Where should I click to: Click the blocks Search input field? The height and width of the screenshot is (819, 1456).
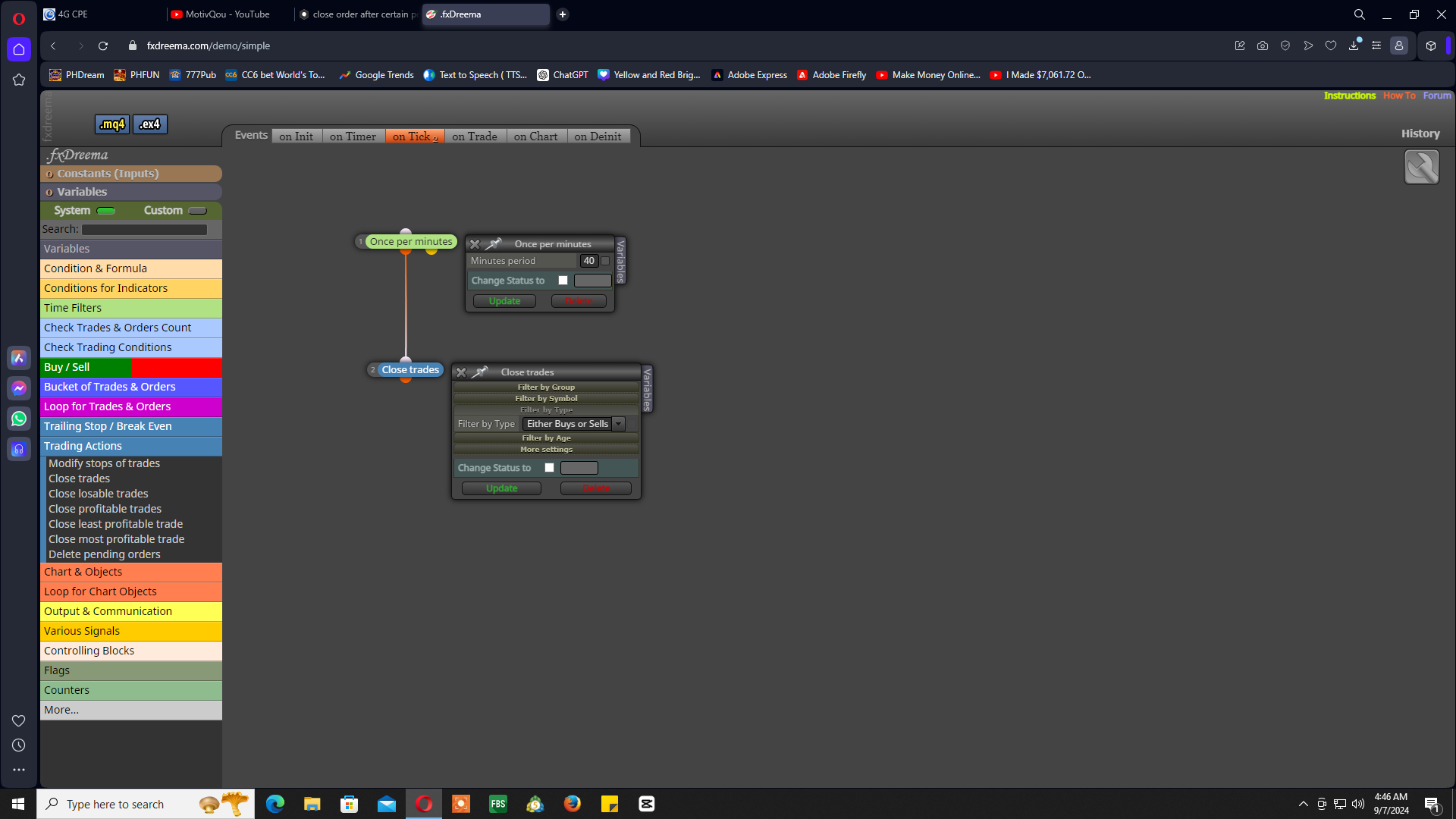coord(144,229)
